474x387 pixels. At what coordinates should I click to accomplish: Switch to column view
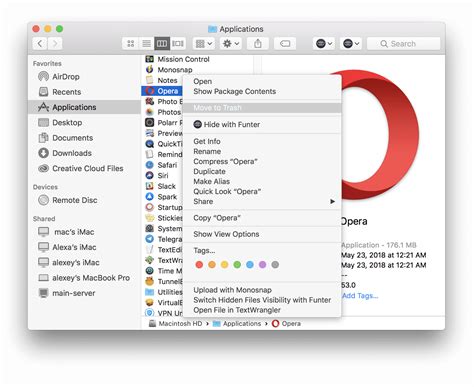(x=162, y=44)
